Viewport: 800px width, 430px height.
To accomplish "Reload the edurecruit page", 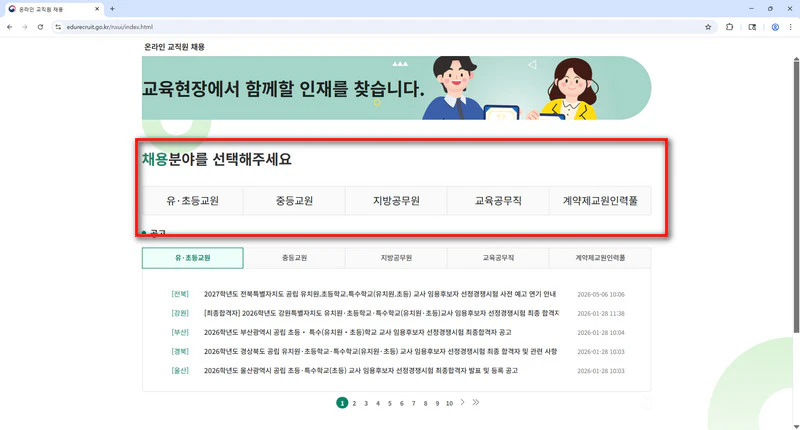I will coord(40,27).
